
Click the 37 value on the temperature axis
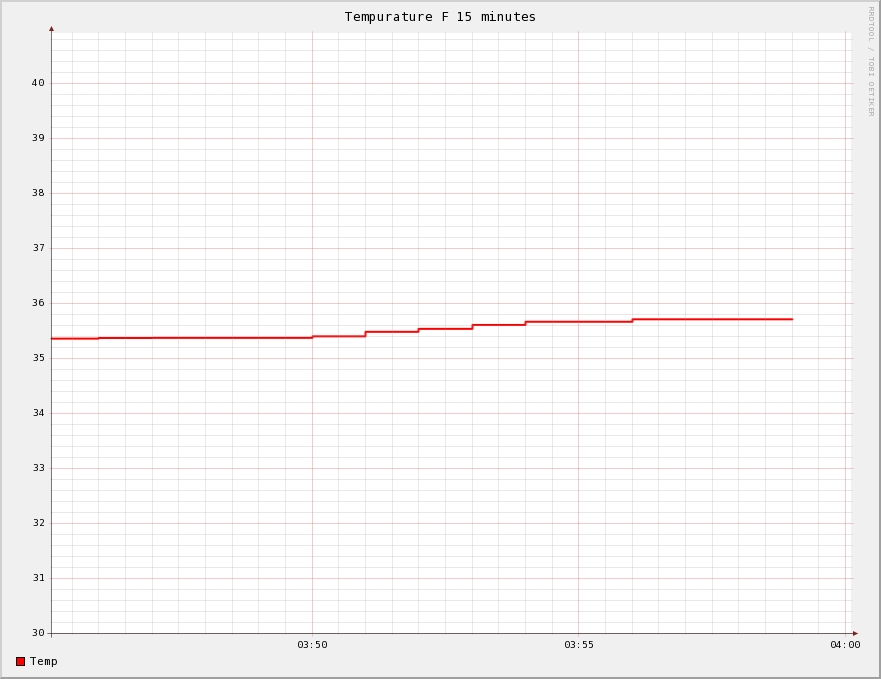[38, 248]
